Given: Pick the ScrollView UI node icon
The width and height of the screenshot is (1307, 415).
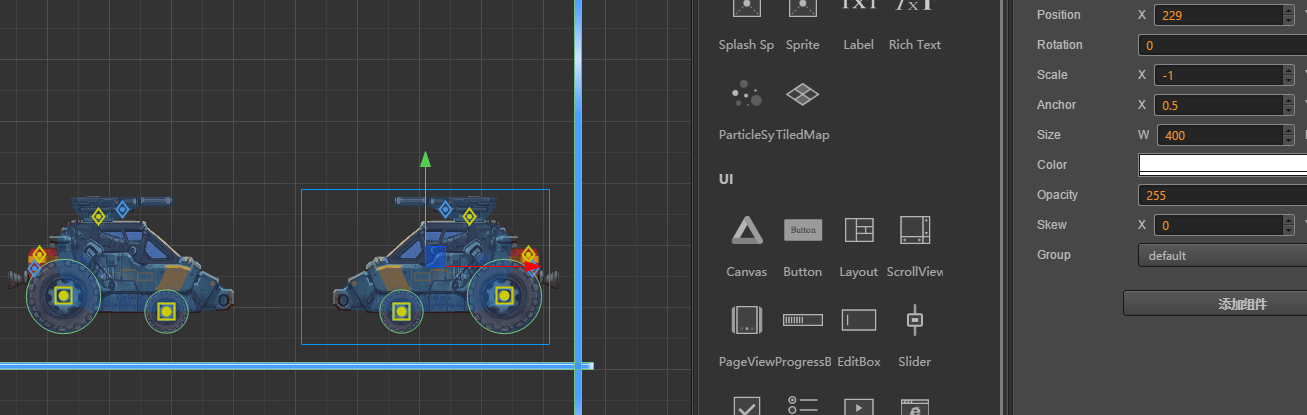Looking at the screenshot, I should pos(915,230).
